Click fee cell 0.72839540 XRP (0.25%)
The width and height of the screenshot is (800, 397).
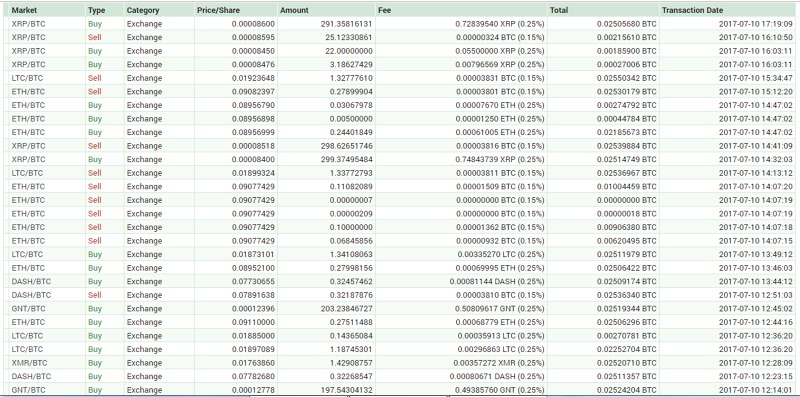(x=461, y=24)
